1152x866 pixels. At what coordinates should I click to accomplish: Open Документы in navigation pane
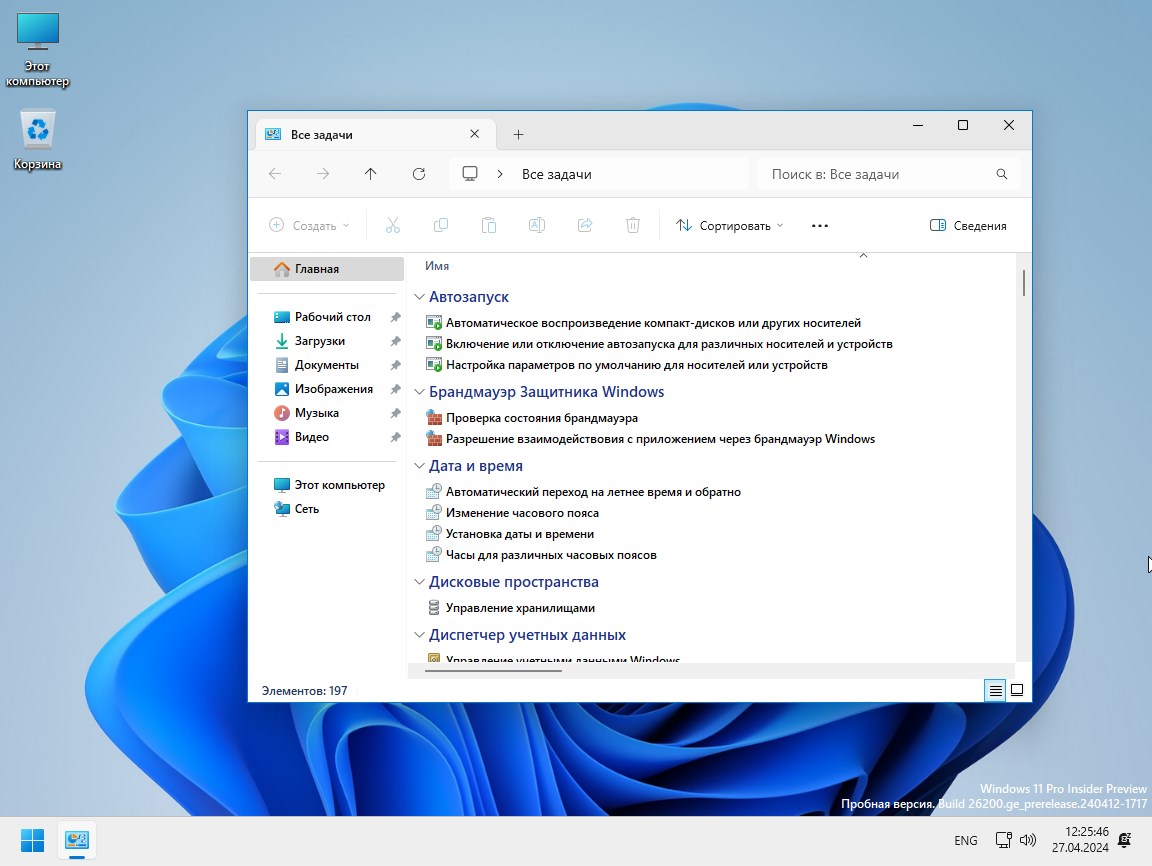coord(327,365)
